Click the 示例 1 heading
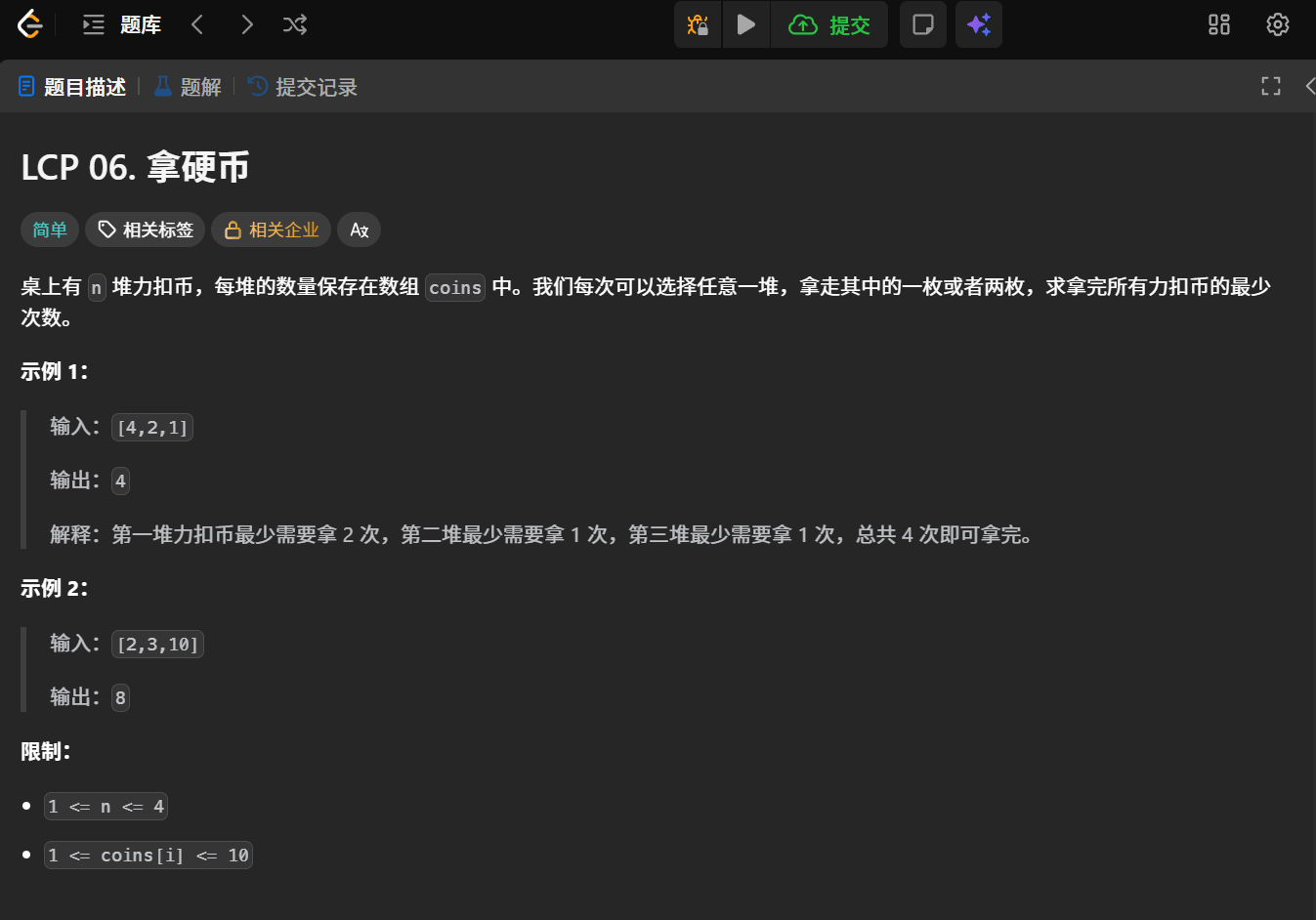Image resolution: width=1316 pixels, height=920 pixels. pyautogui.click(x=55, y=371)
